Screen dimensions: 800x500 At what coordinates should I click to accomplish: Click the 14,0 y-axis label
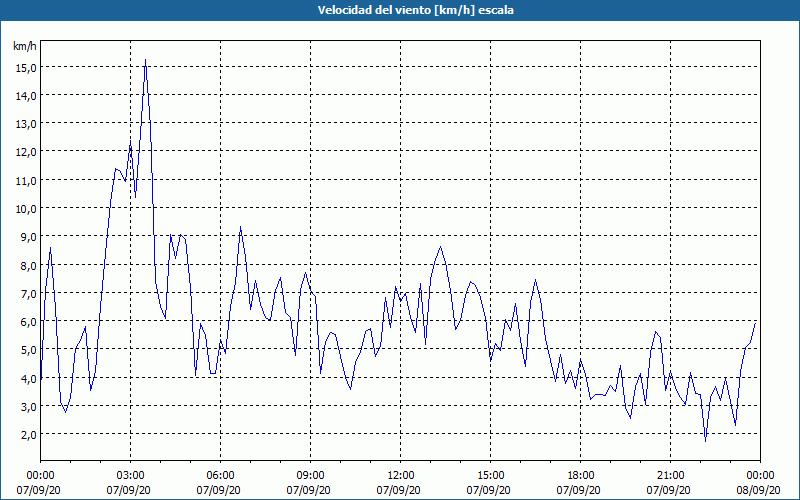tap(26, 95)
